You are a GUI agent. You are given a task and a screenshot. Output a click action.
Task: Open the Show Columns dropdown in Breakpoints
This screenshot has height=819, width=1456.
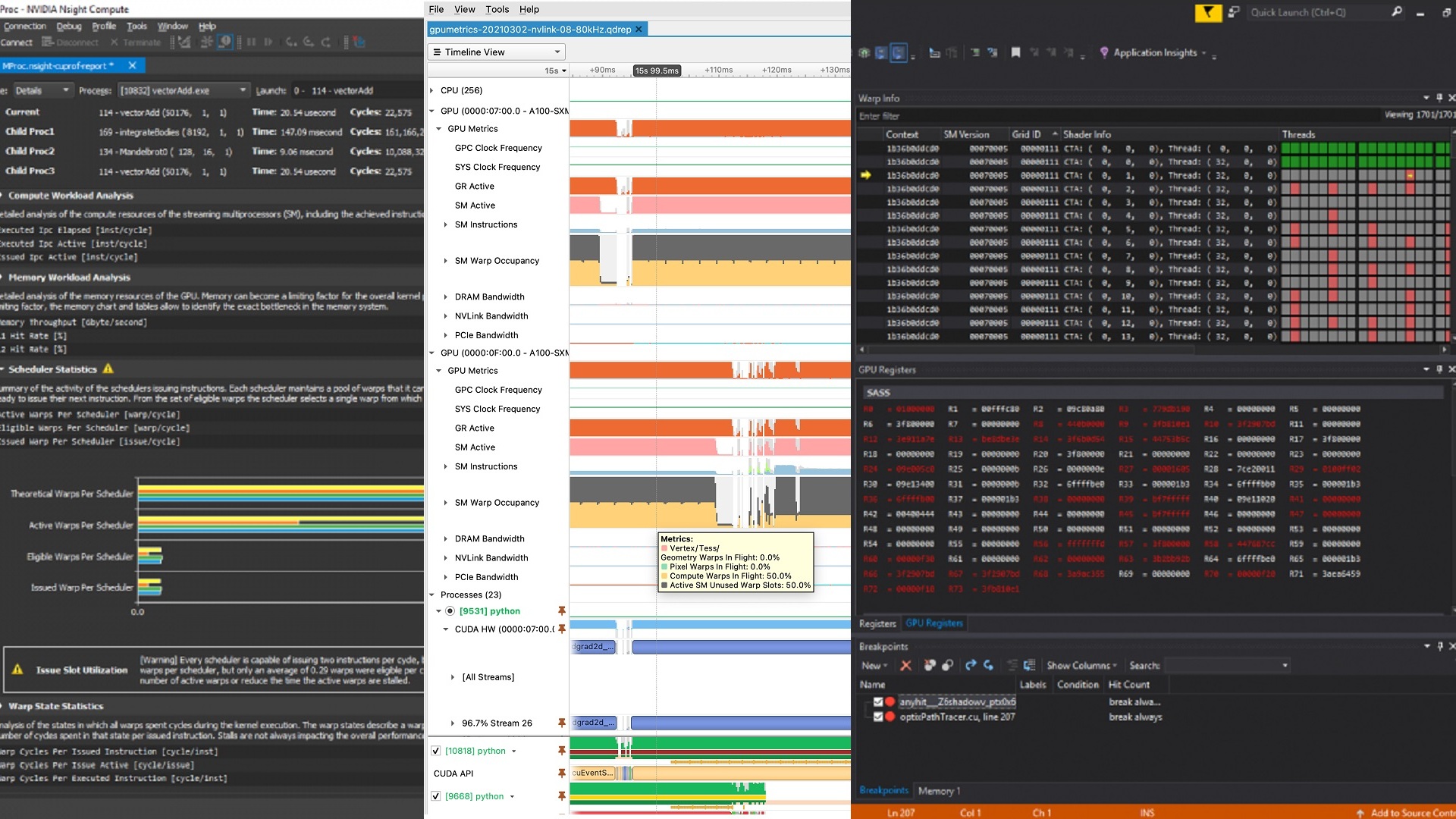[1082, 665]
